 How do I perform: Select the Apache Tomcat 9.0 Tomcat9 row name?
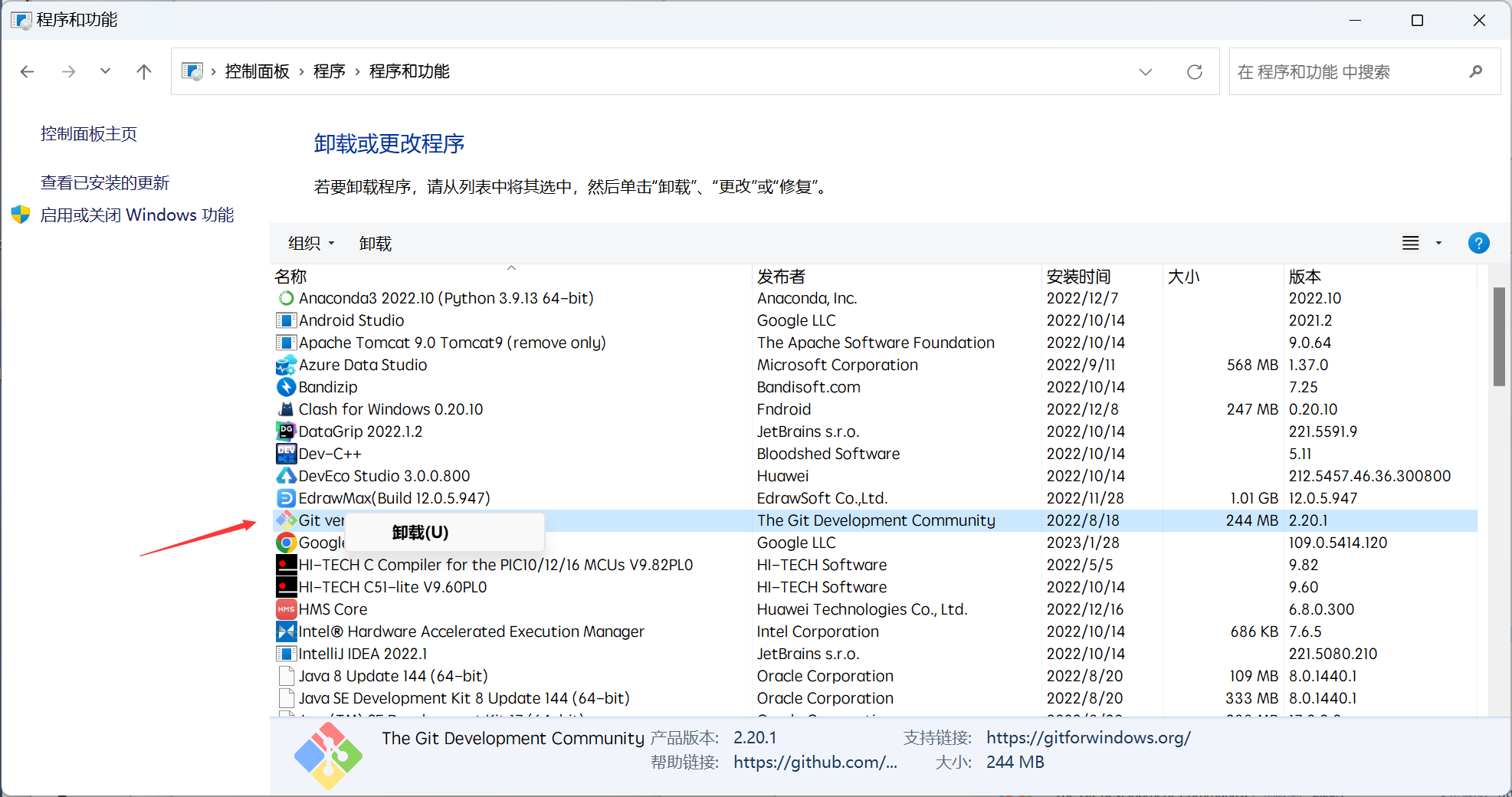pyautogui.click(x=452, y=343)
